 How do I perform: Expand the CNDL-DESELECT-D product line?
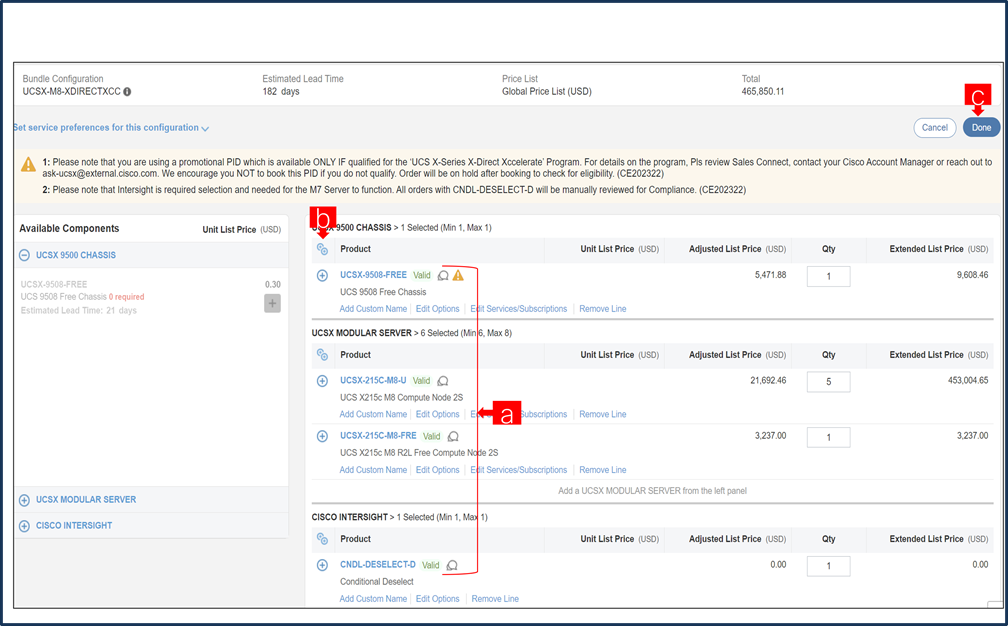click(x=323, y=566)
